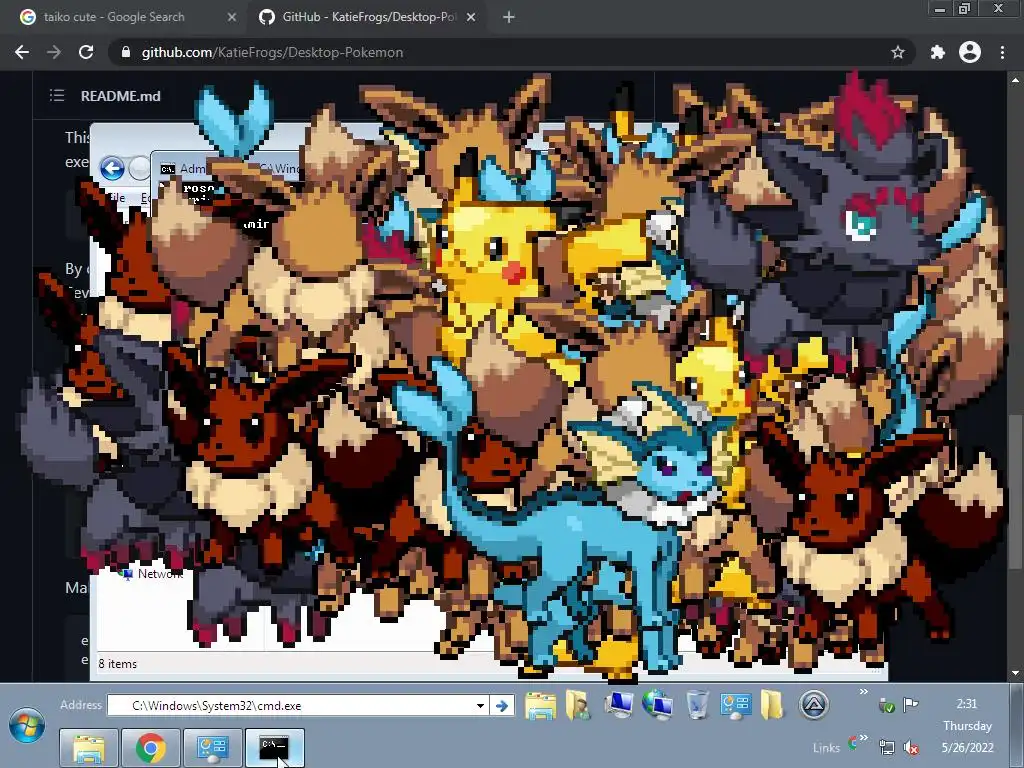Open the user folder icon in desktop toolbar

click(578, 706)
